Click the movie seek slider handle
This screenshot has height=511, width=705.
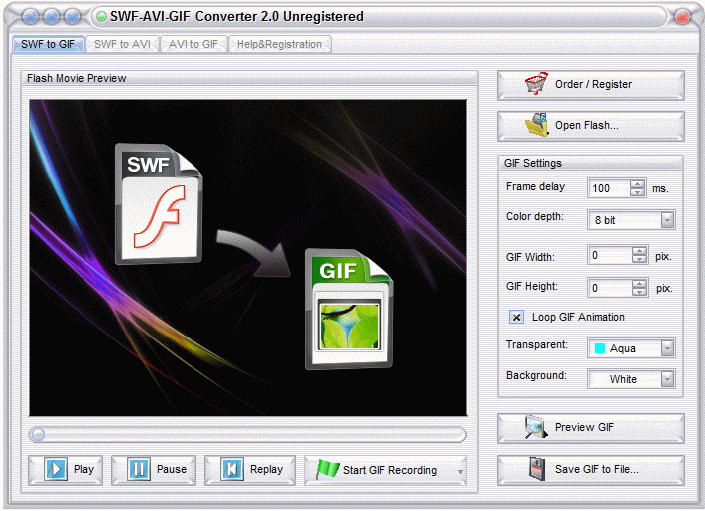[38, 435]
